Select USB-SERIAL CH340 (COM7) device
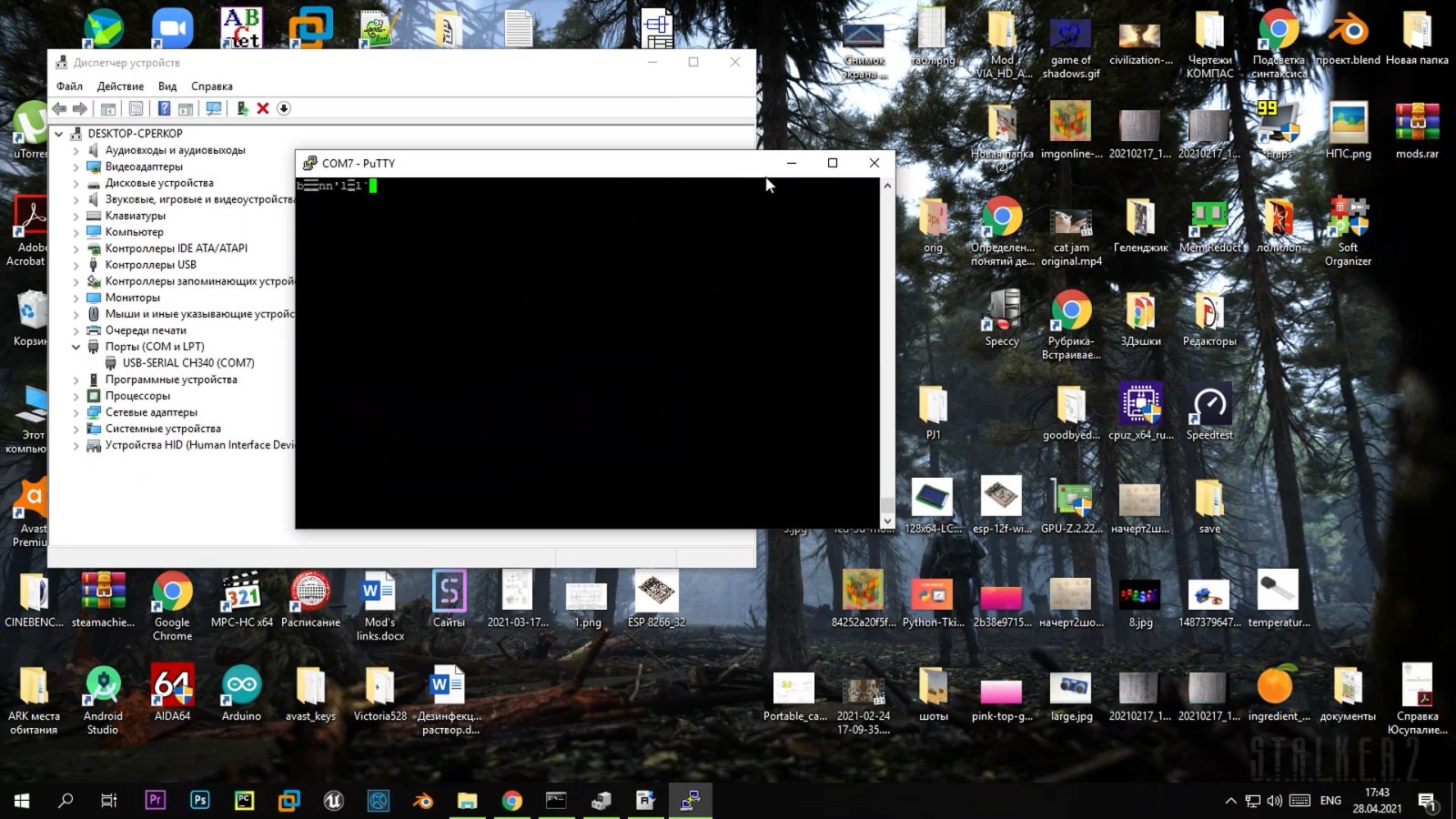Image resolution: width=1456 pixels, height=819 pixels. click(188, 363)
